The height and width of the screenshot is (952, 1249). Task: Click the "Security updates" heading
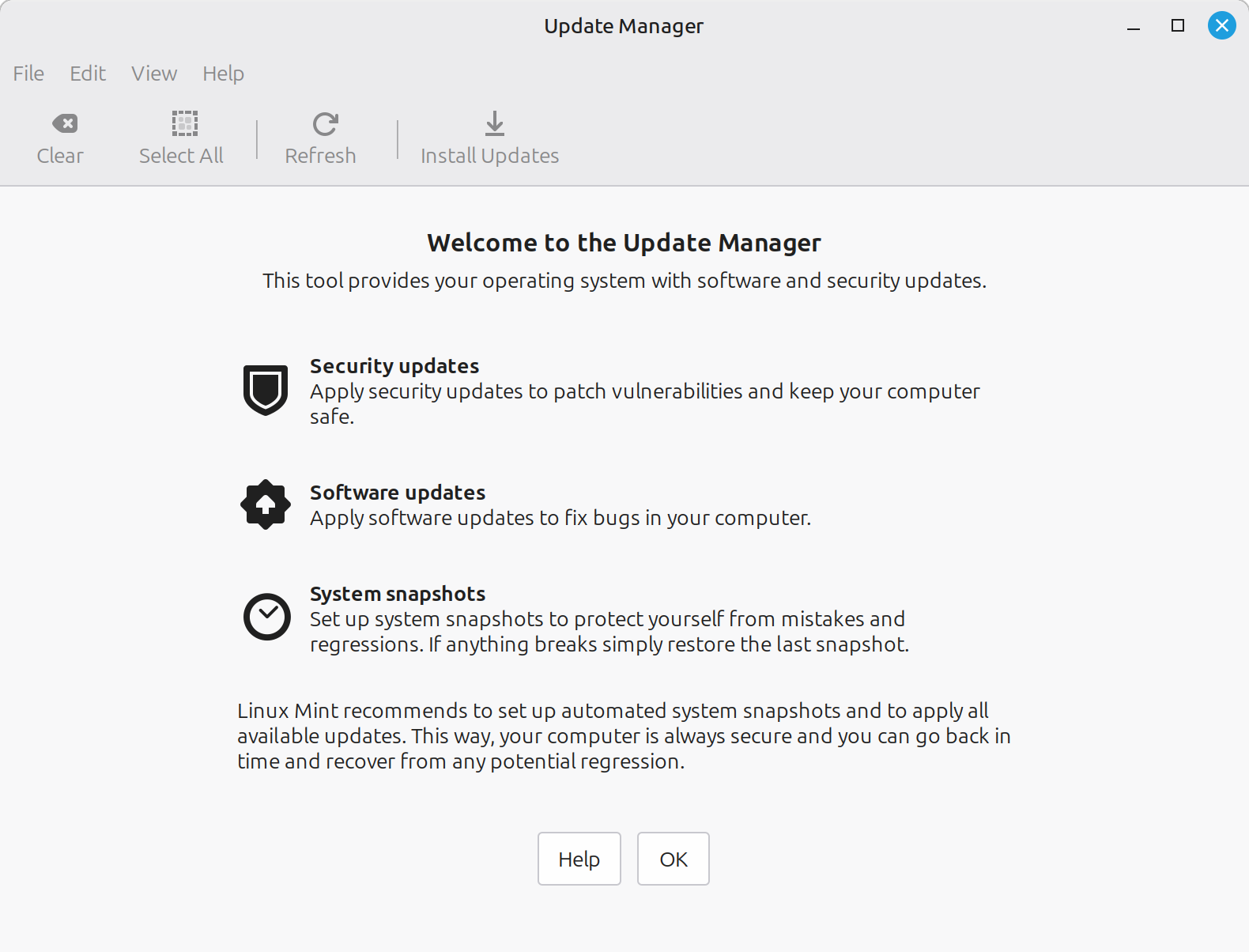tap(394, 366)
